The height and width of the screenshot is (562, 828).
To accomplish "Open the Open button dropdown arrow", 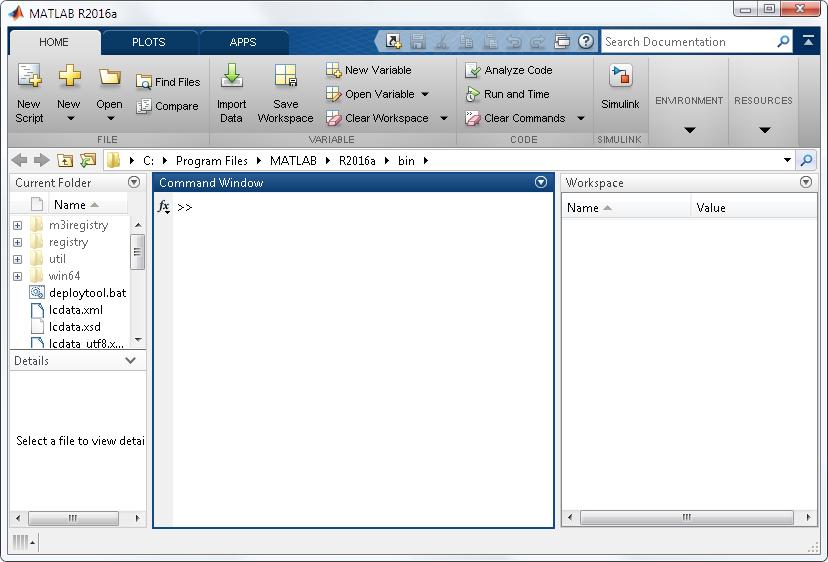I will [110, 118].
